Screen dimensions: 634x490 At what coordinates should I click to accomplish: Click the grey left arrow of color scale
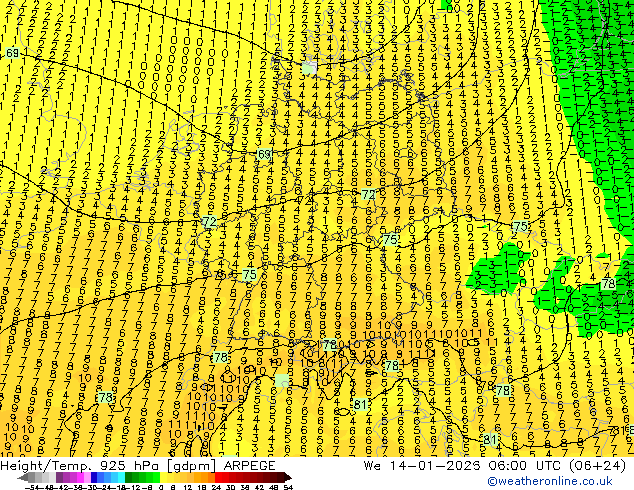pyautogui.click(x=23, y=477)
